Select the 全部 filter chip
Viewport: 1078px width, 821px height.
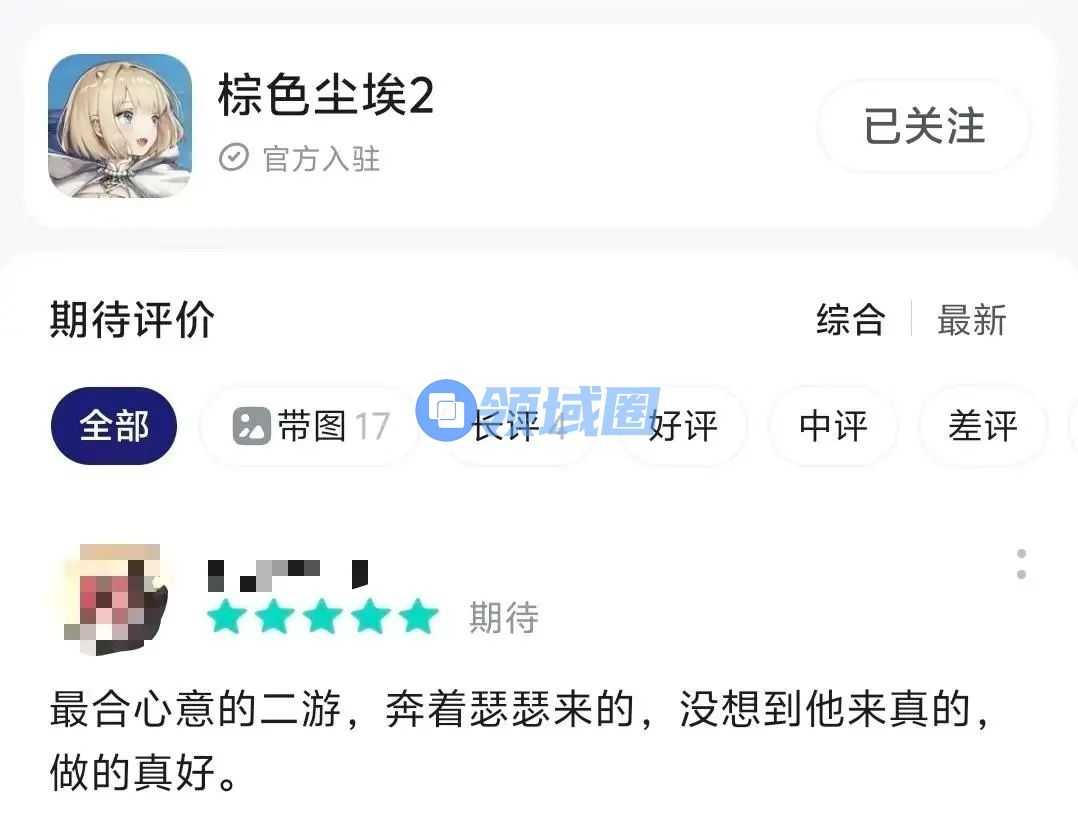pyautogui.click(x=114, y=426)
